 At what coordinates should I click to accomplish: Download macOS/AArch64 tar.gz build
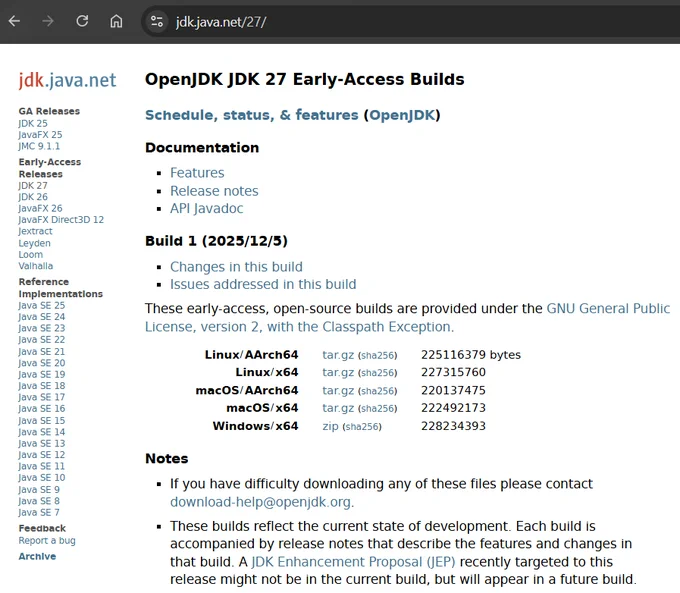tap(338, 391)
